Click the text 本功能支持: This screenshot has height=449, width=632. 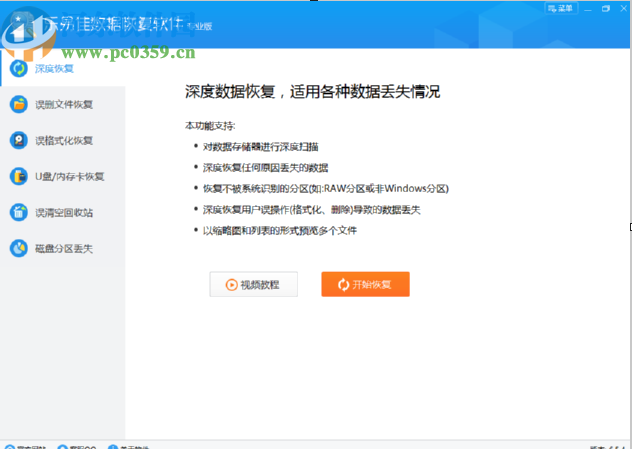[210, 126]
